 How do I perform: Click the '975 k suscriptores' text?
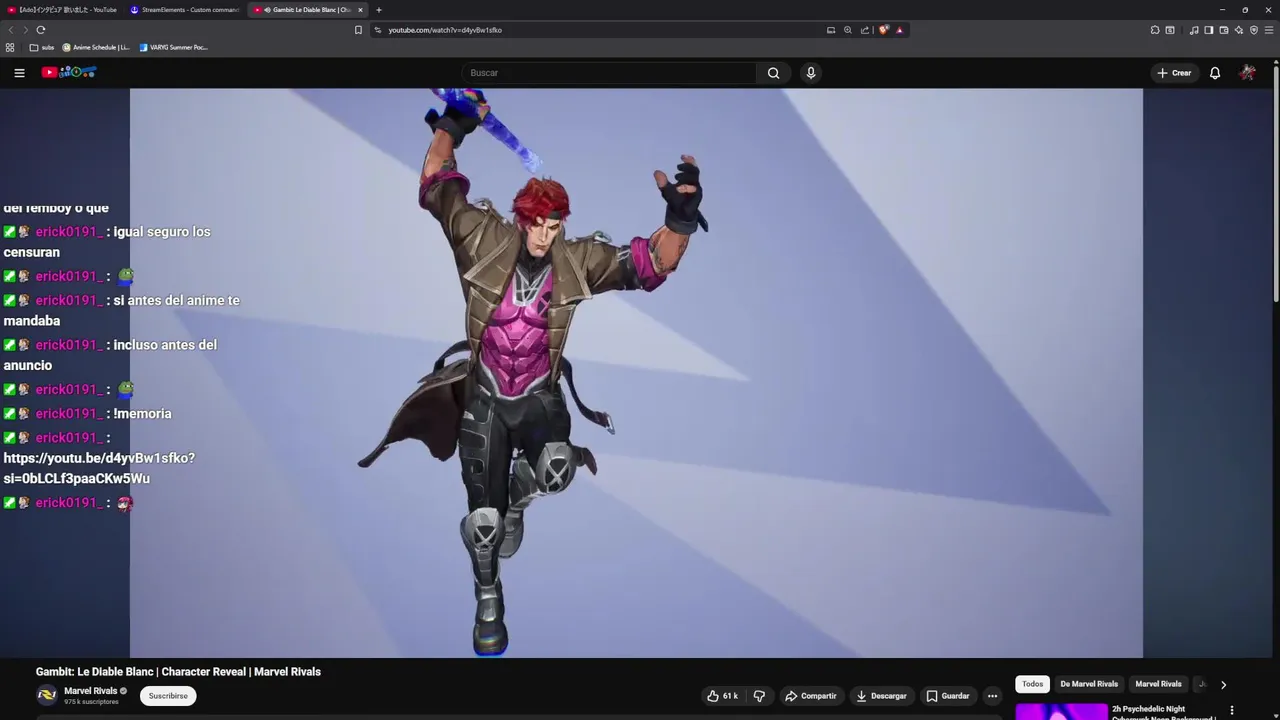(x=91, y=702)
